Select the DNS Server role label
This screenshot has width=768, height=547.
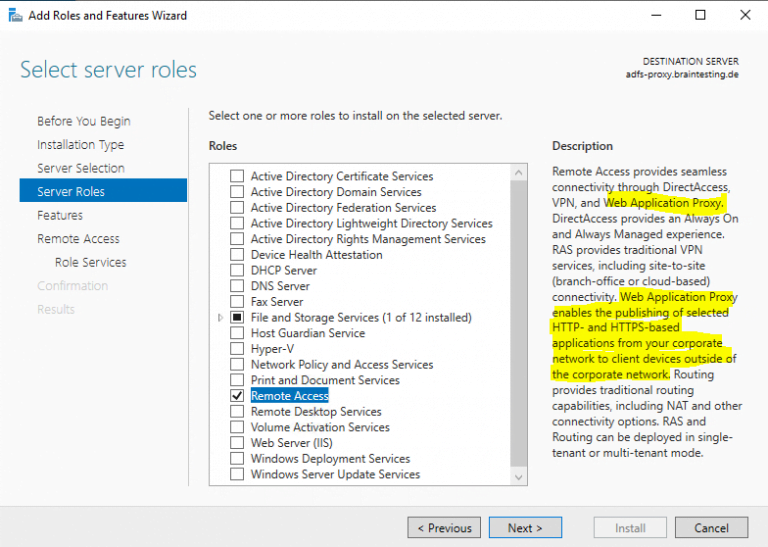280,286
